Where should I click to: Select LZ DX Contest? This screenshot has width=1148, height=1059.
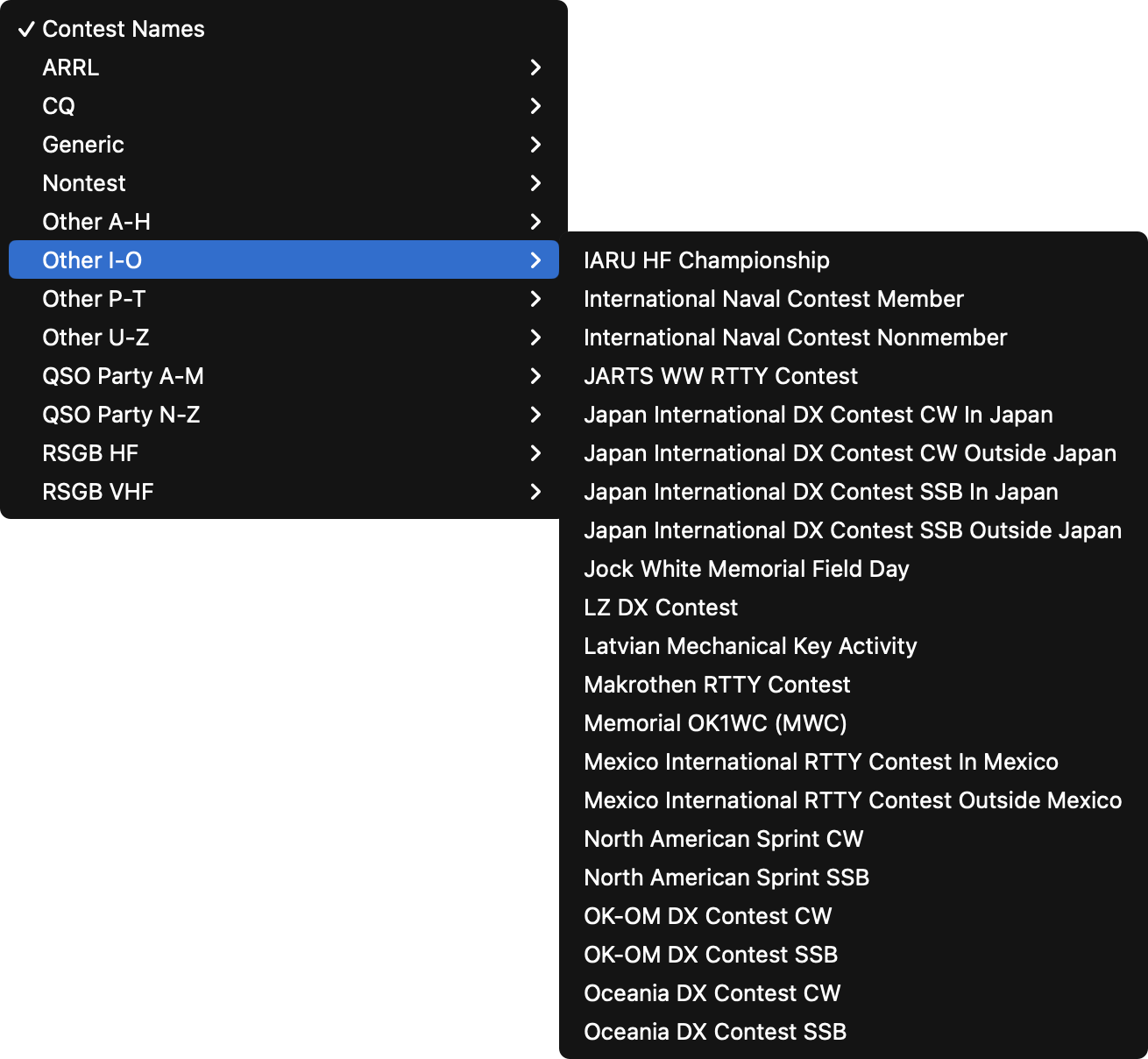854,608
